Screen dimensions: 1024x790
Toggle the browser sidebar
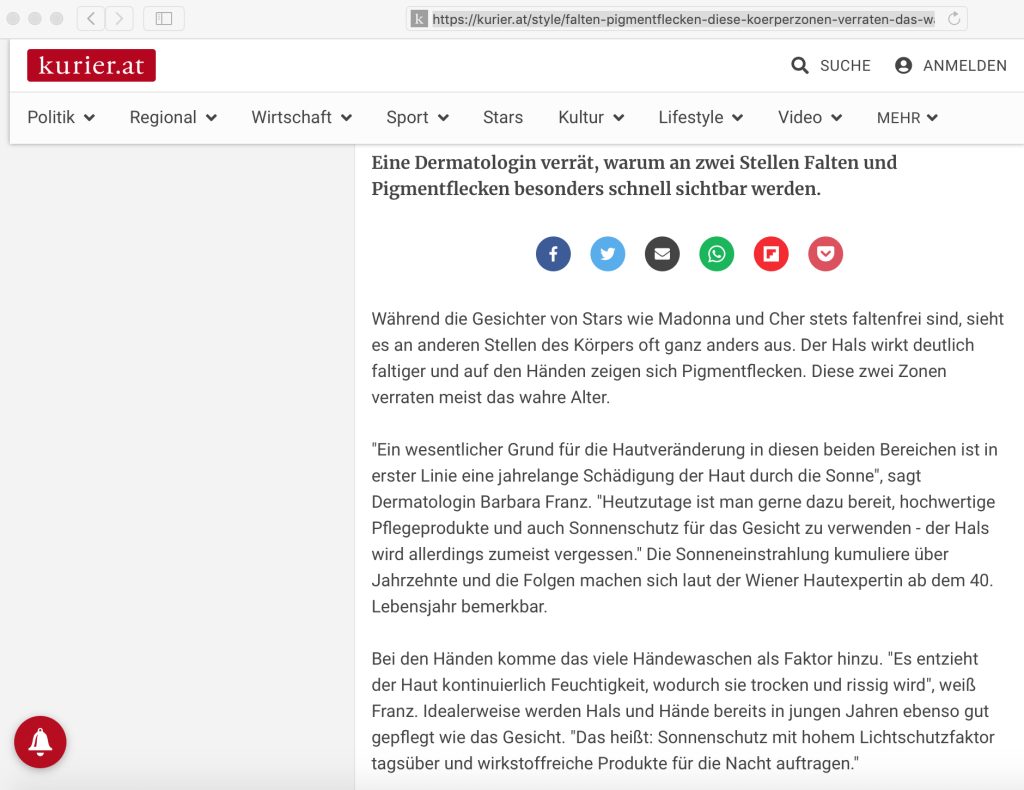tap(164, 18)
